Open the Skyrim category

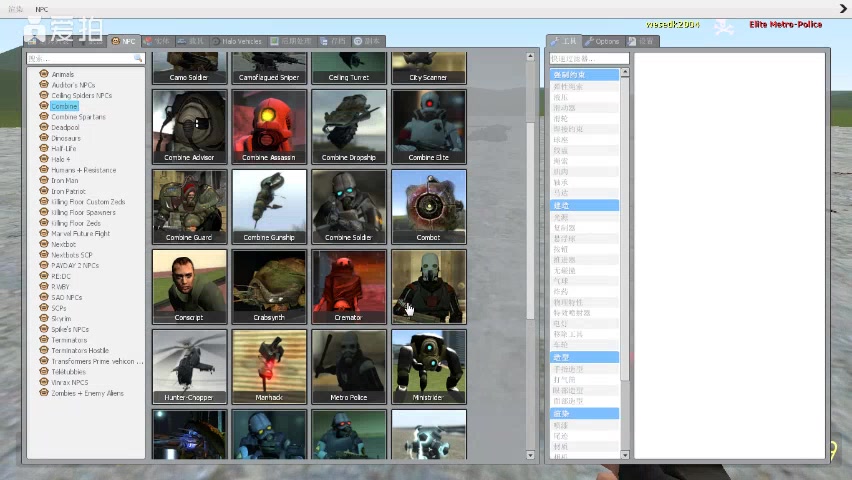(61, 319)
